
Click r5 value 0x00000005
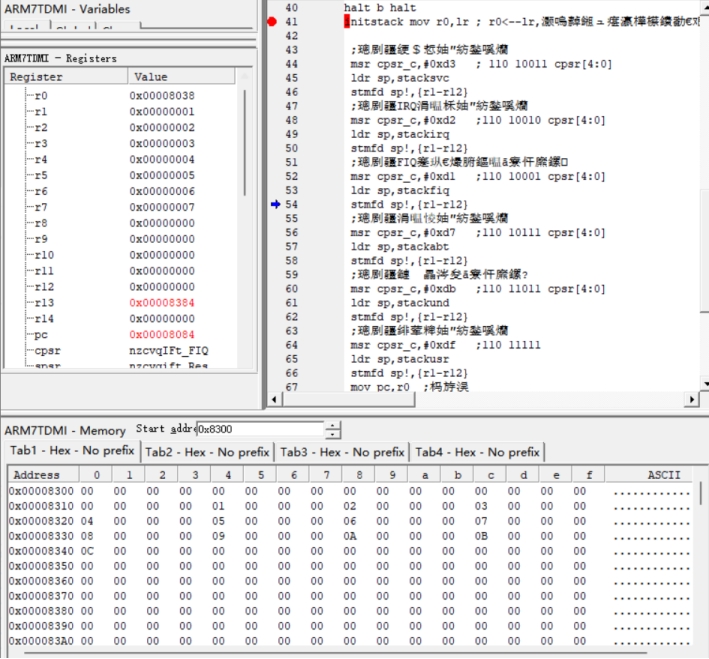click(162, 175)
